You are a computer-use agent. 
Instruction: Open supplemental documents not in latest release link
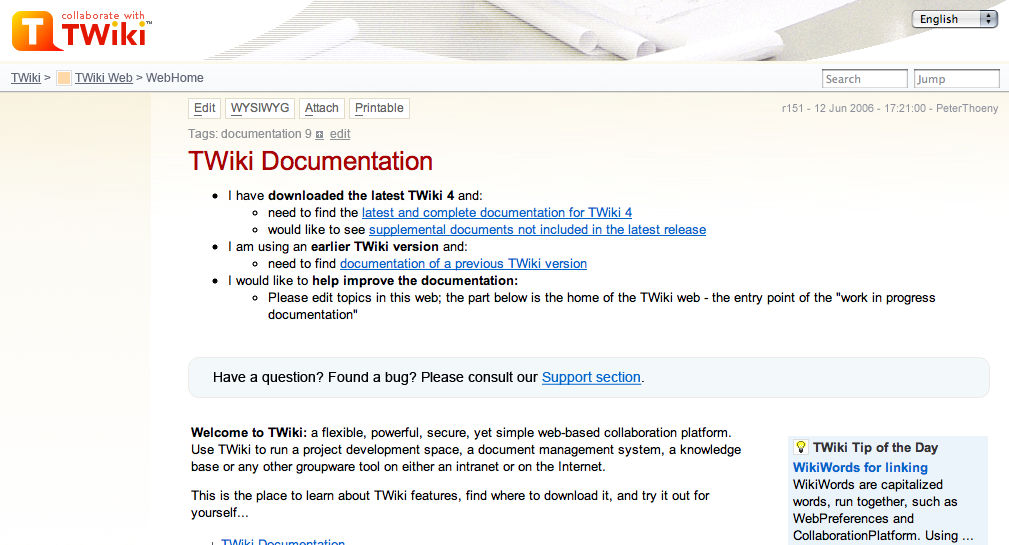click(x=537, y=230)
